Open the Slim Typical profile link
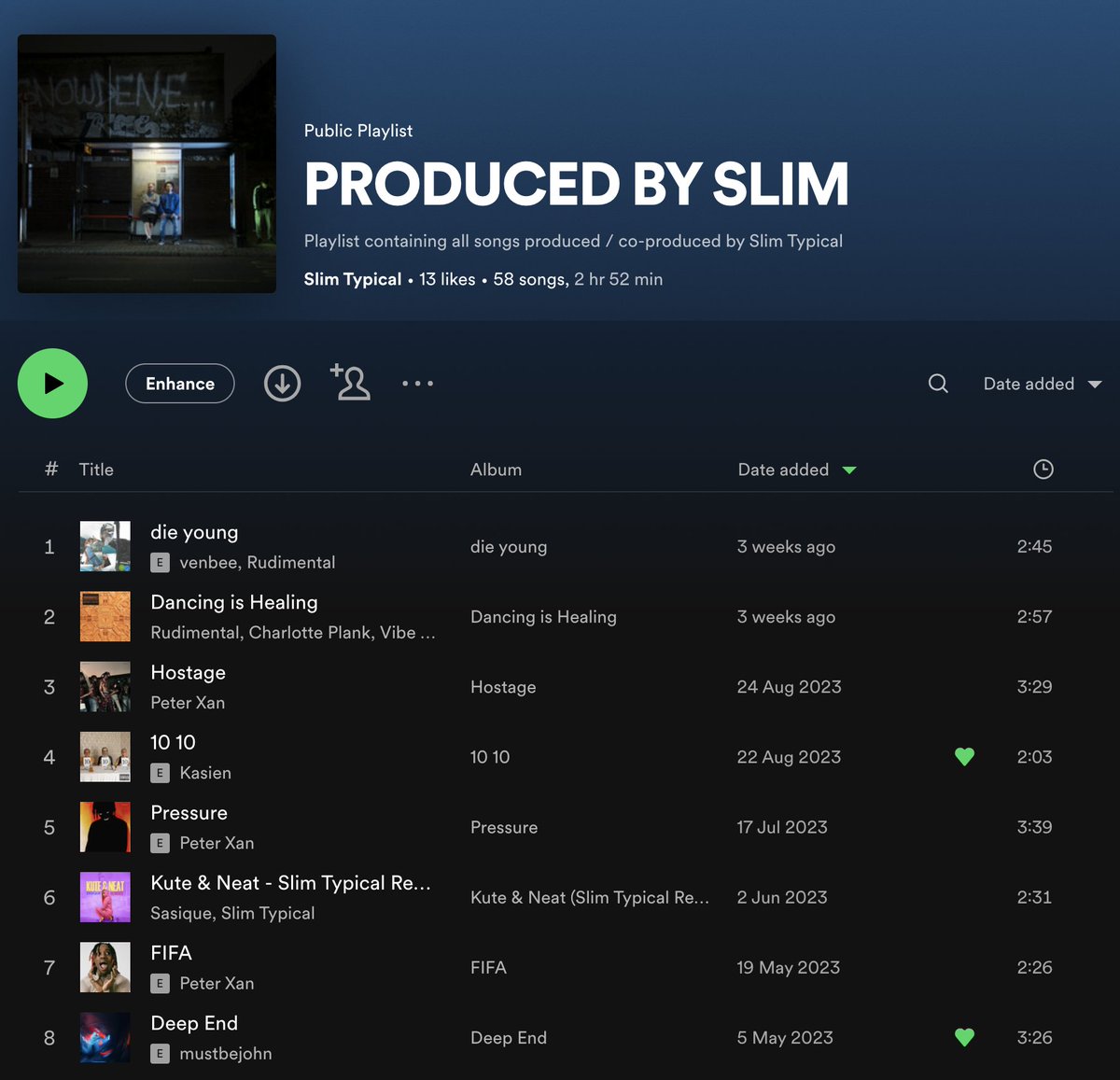The height and width of the screenshot is (1080, 1120). (x=352, y=279)
